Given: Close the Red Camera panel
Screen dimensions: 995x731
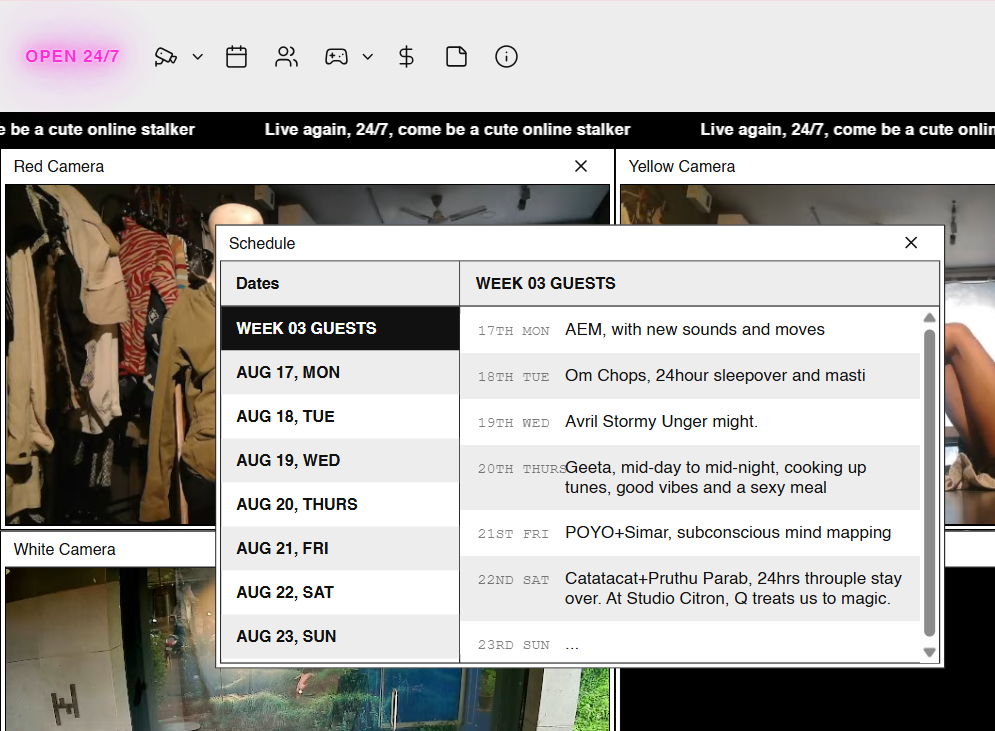Looking at the screenshot, I should tap(581, 166).
